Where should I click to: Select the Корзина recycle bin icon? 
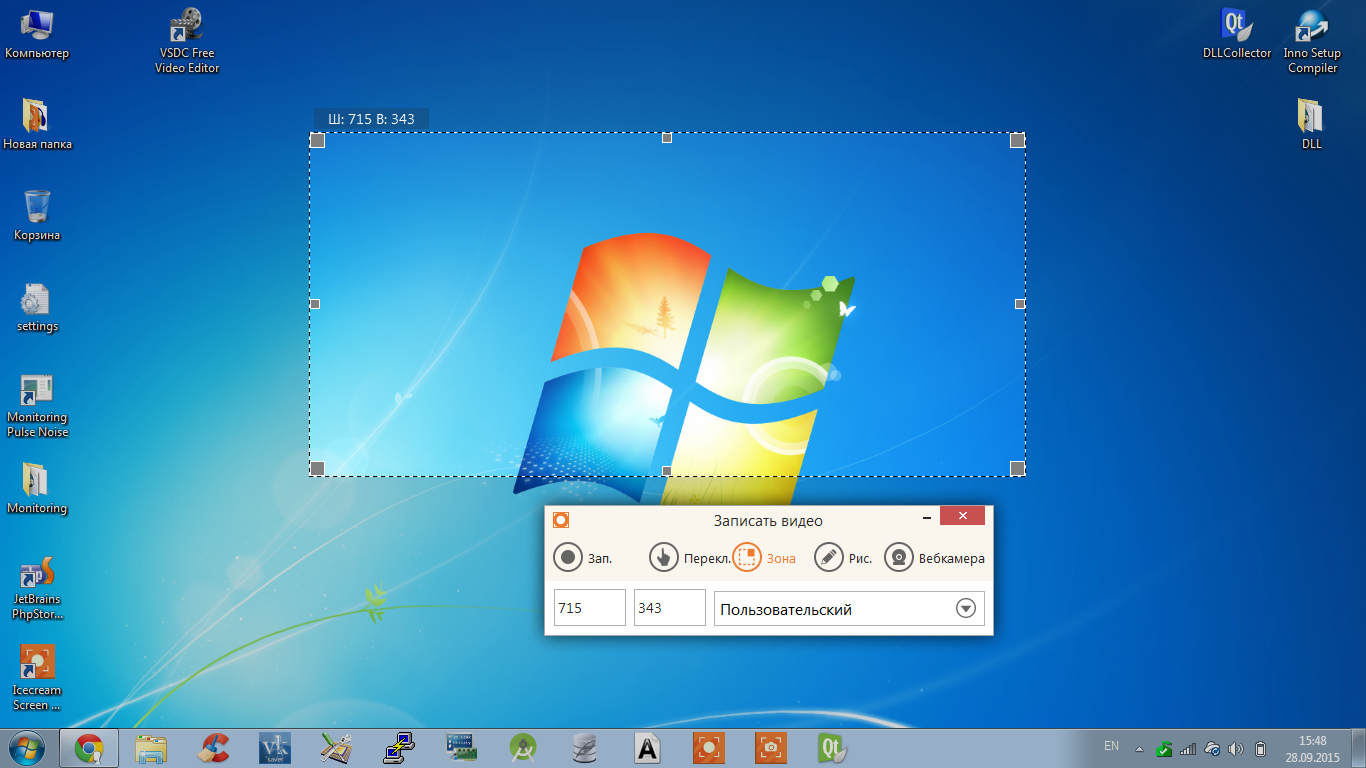point(37,215)
